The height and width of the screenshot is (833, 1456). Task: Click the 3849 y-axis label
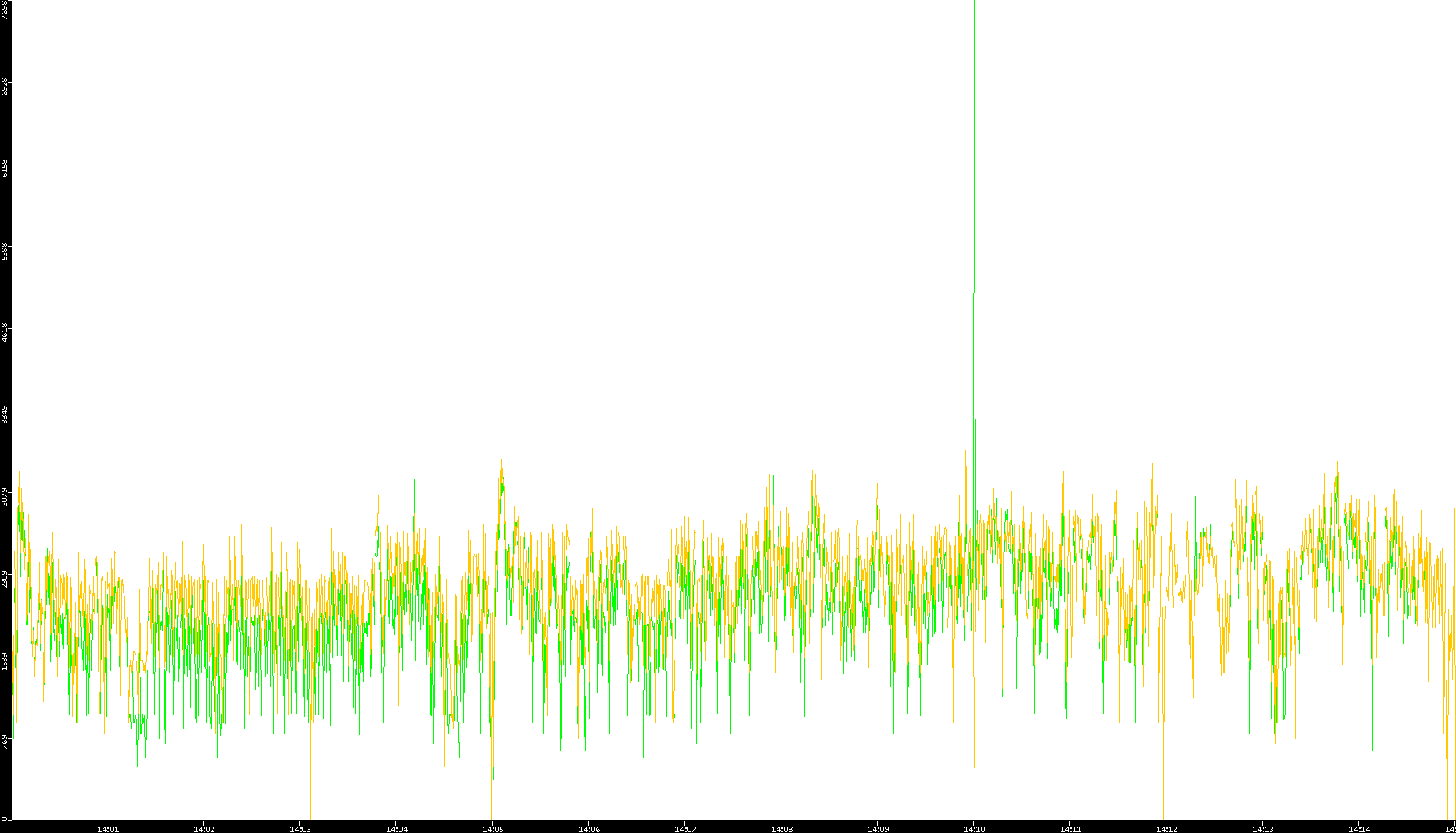pyautogui.click(x=5, y=415)
